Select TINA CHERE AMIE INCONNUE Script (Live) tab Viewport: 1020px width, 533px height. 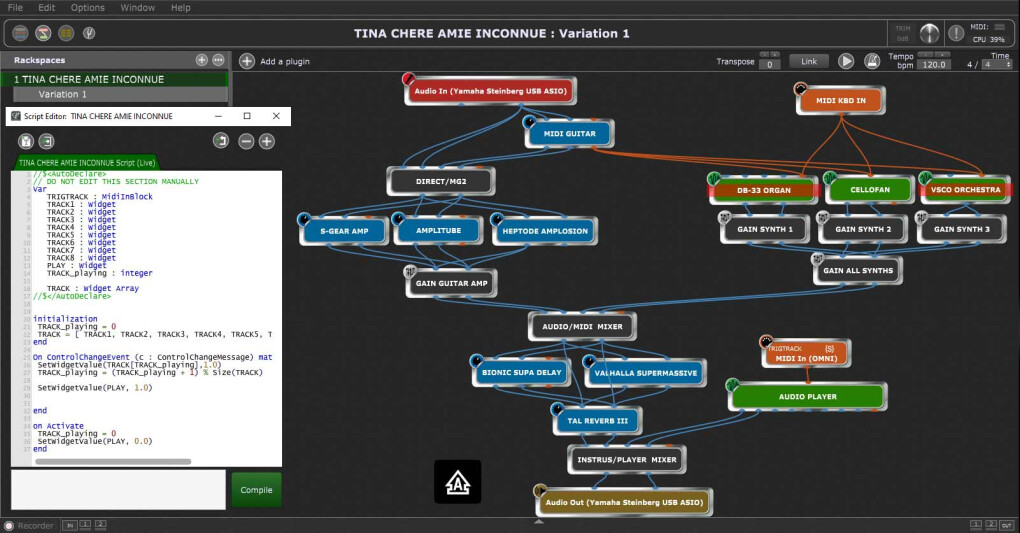(87, 163)
